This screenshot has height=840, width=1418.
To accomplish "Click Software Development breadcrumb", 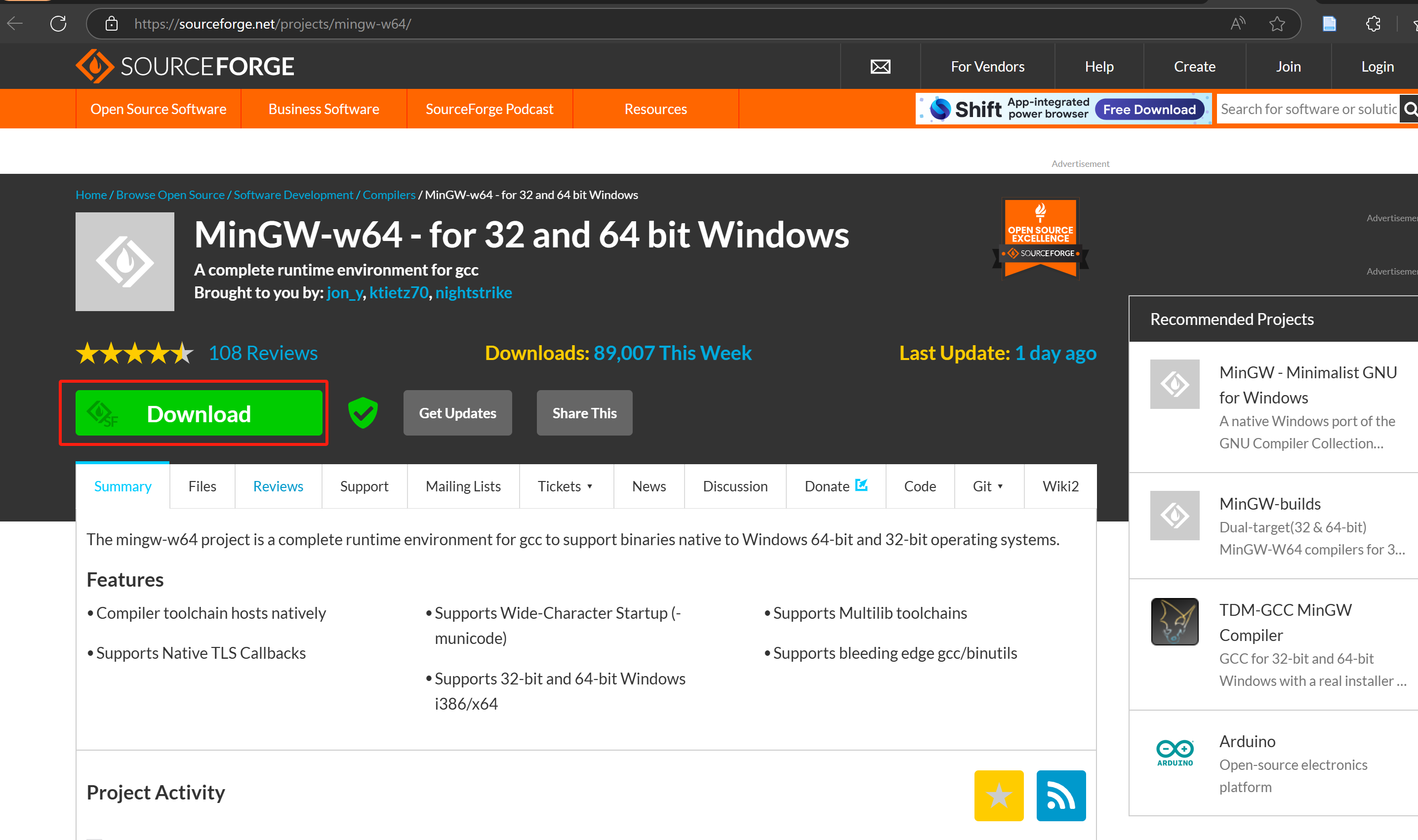I will point(293,195).
